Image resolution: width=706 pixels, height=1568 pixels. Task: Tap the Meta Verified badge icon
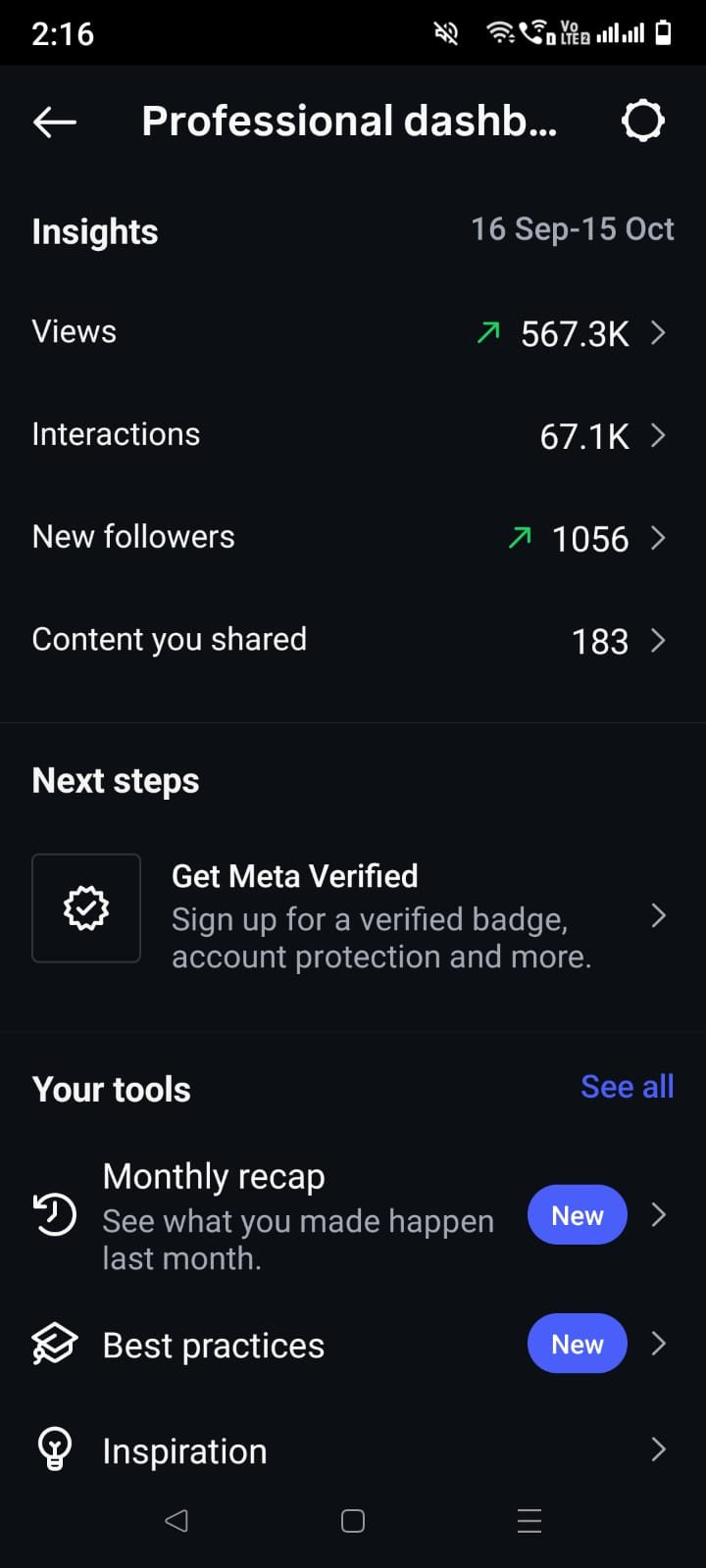click(86, 907)
